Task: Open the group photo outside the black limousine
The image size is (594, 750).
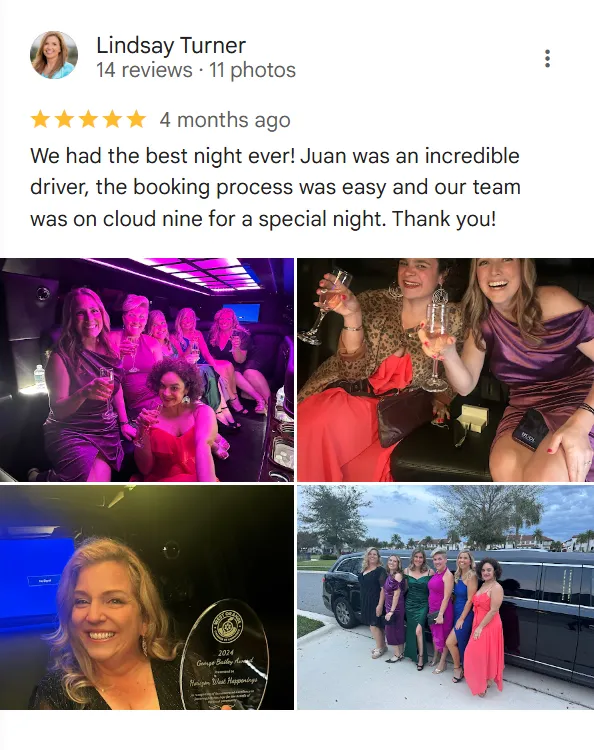Action: 445,597
